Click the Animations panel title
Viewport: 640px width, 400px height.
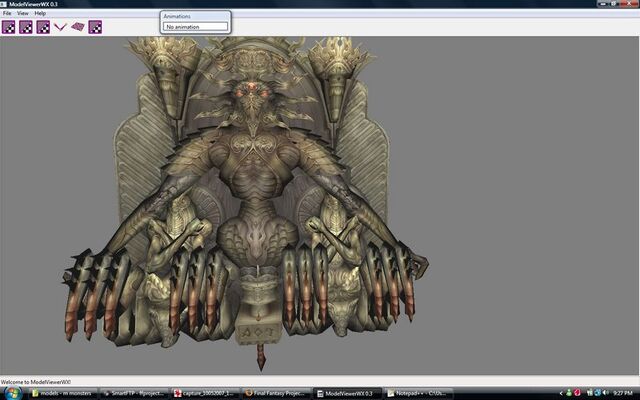coord(177,16)
